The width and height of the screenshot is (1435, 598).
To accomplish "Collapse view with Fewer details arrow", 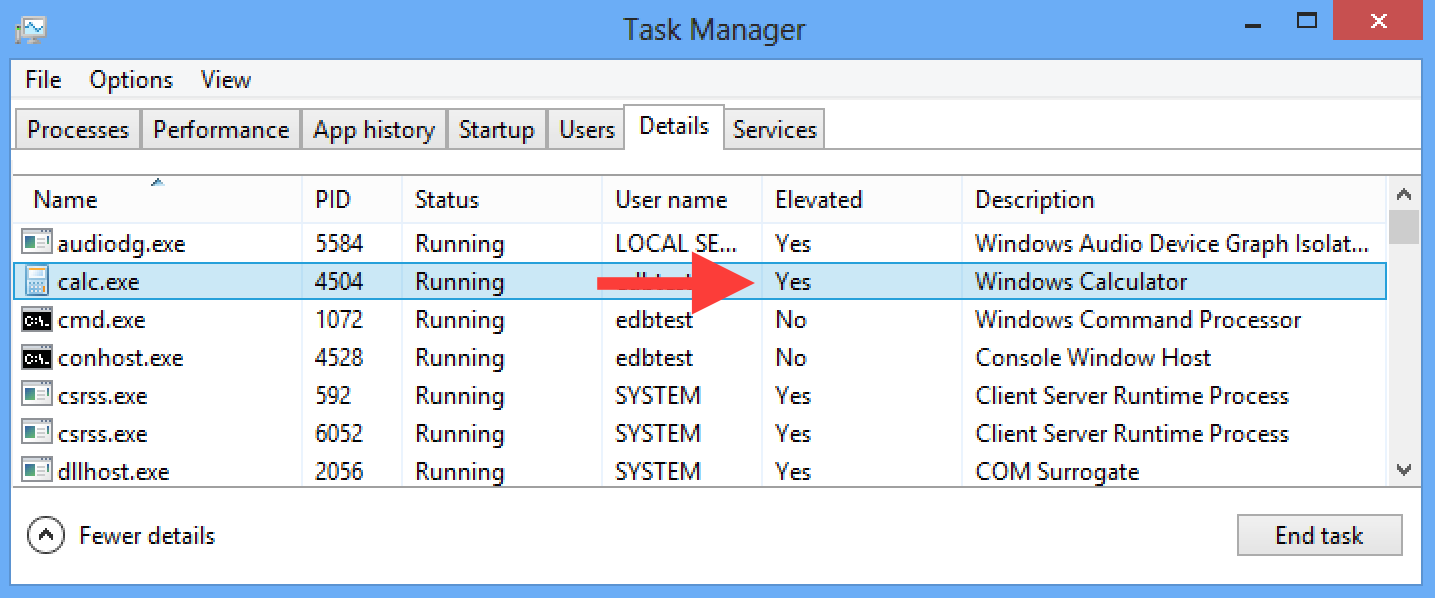I will (46, 536).
